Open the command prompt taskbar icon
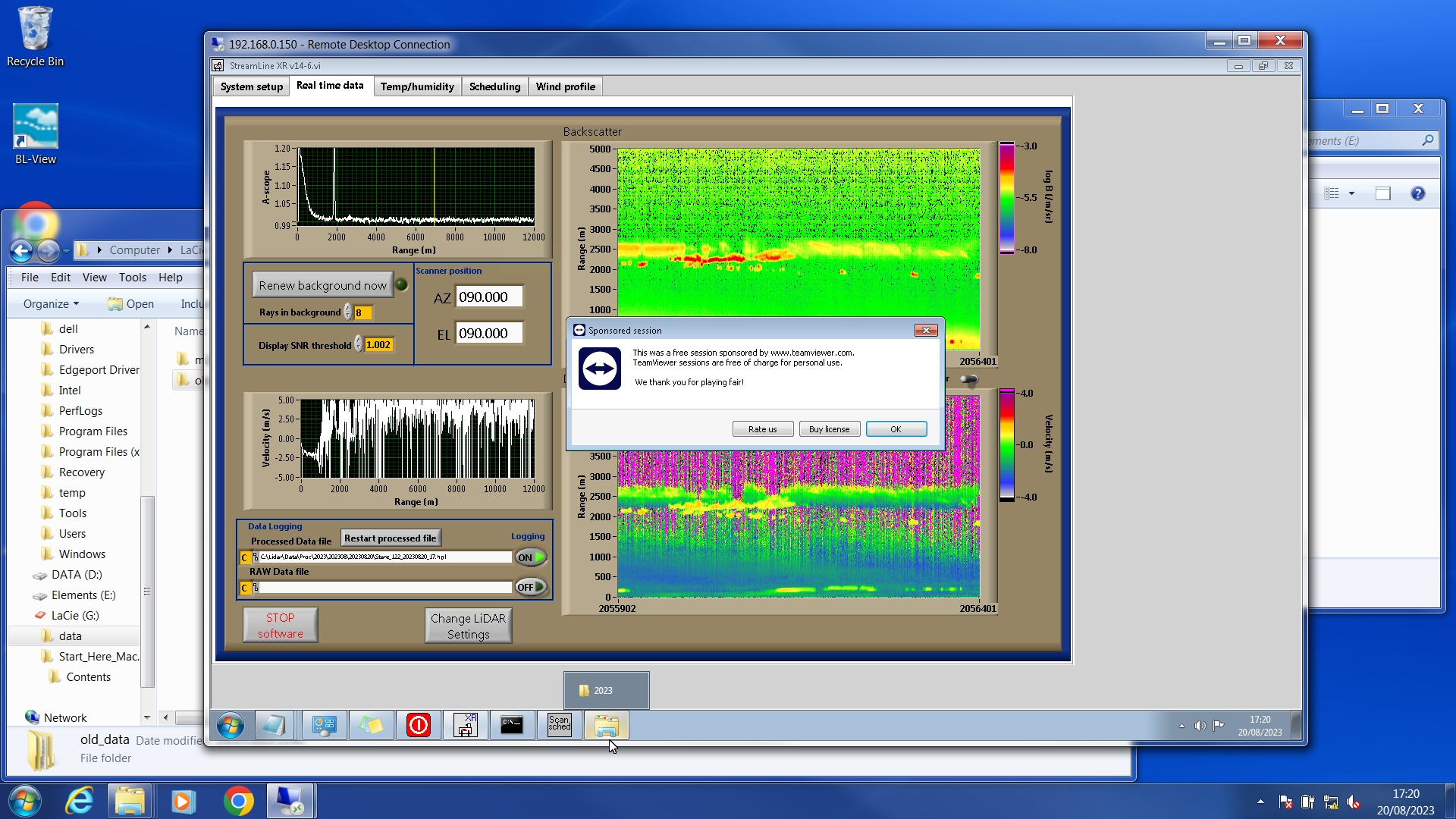 pyautogui.click(x=512, y=725)
